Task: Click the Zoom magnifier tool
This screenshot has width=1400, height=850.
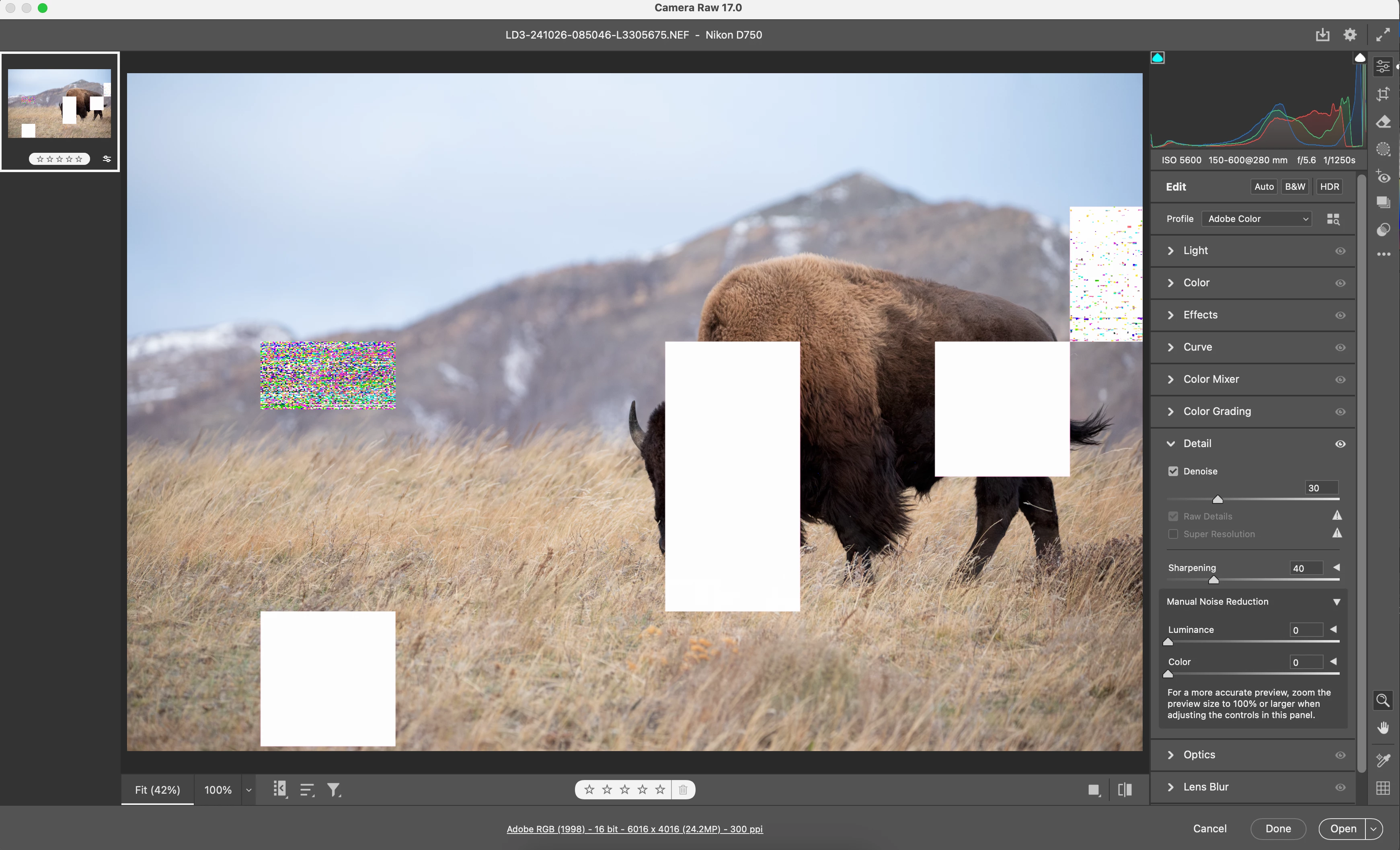Action: pyautogui.click(x=1383, y=700)
